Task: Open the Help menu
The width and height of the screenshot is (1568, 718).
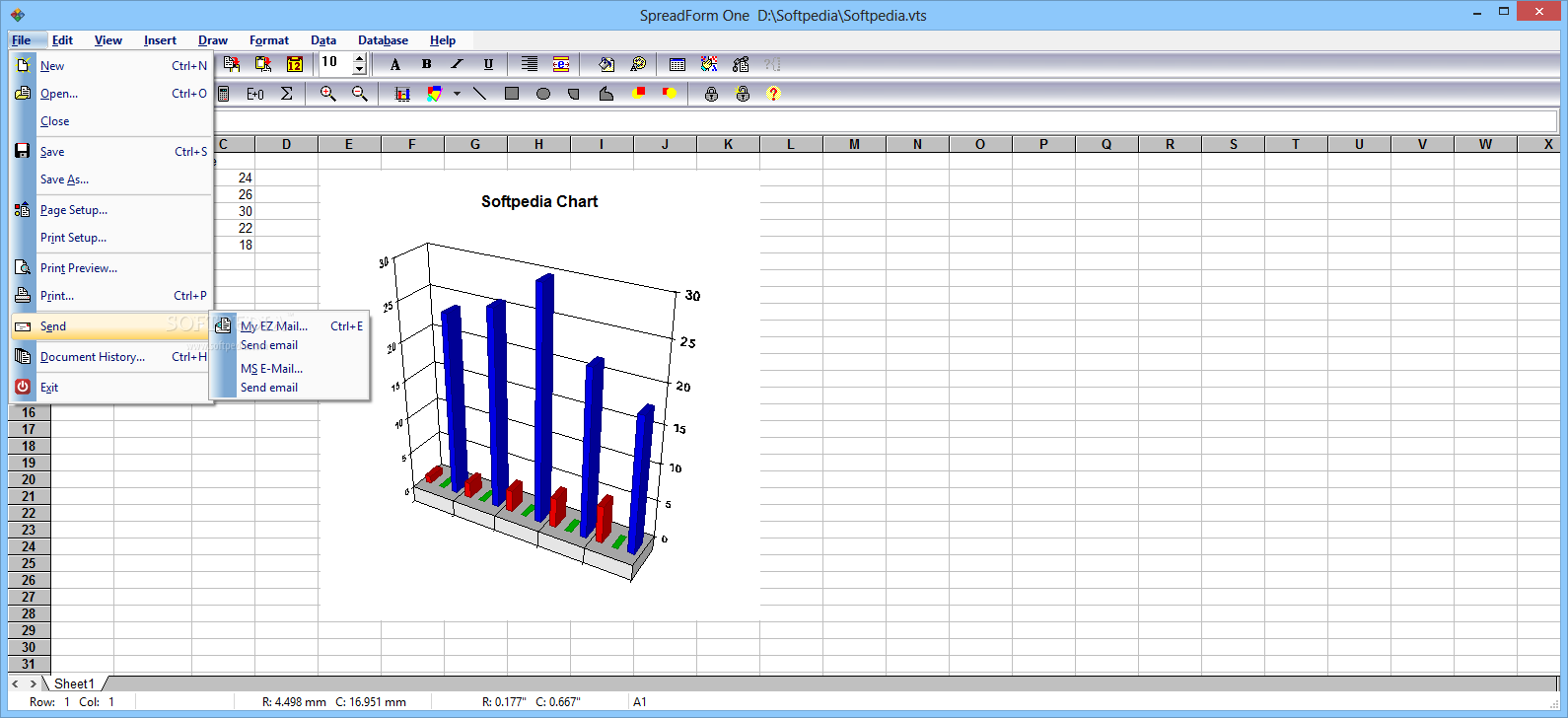Action: (x=443, y=40)
